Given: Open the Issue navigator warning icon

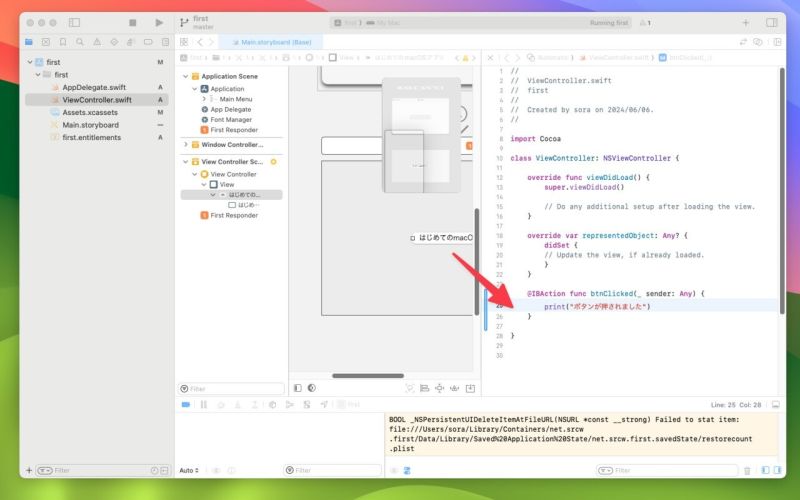Looking at the screenshot, I should click(97, 42).
